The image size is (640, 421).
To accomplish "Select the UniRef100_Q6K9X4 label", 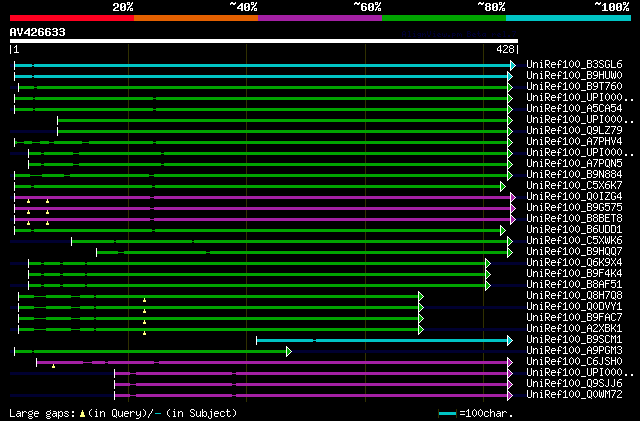I will click(574, 263).
